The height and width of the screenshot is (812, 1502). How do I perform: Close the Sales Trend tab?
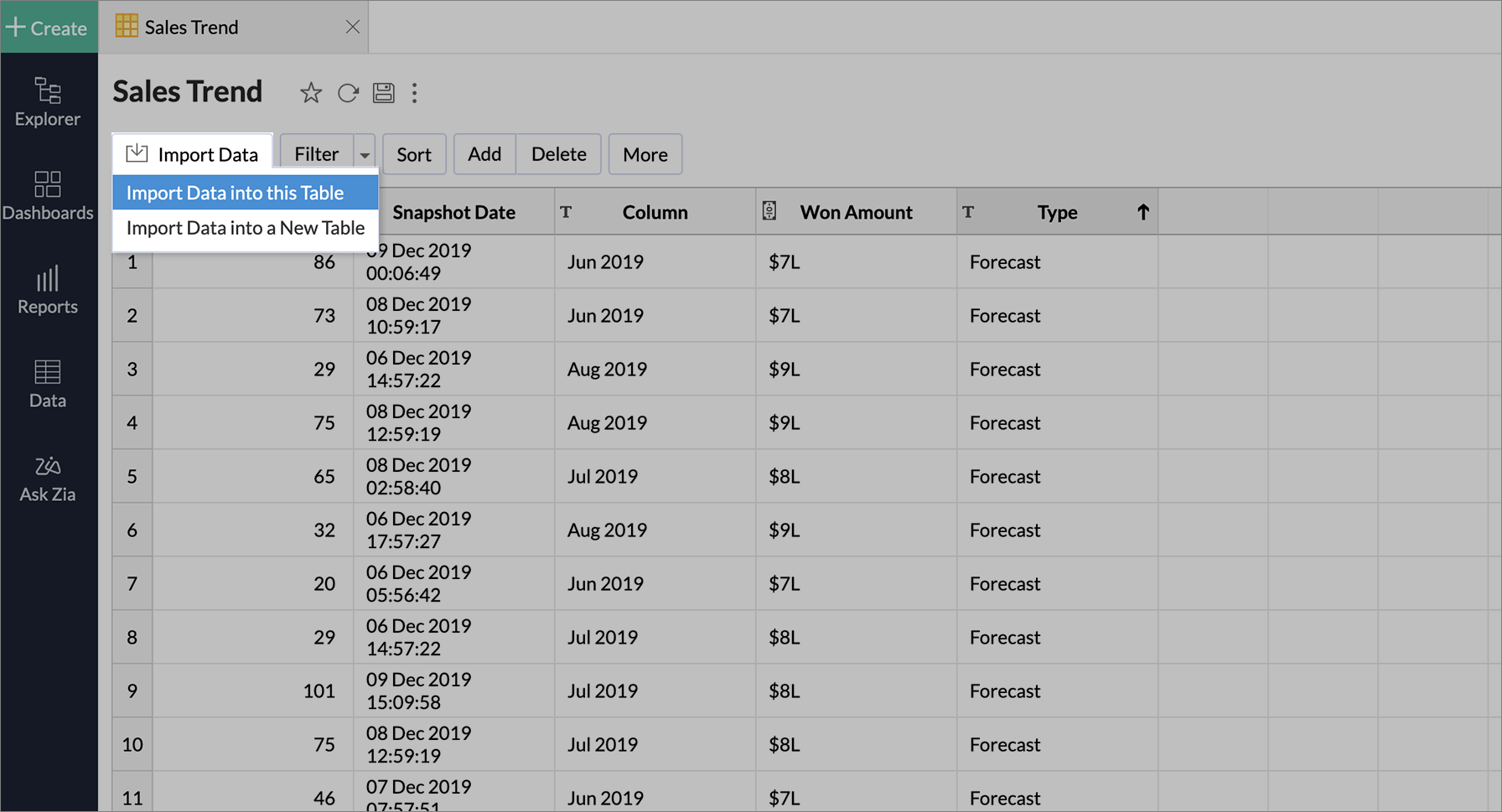pyautogui.click(x=353, y=27)
